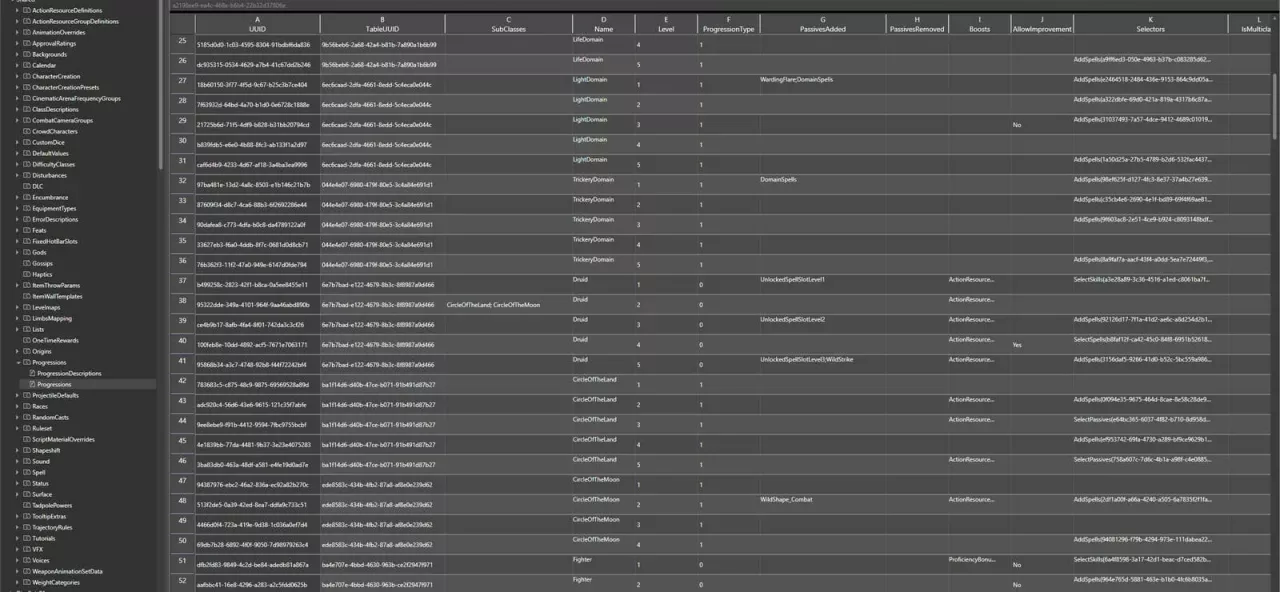Click the Voices folder icon
Viewport: 1280px width, 592px height.
[x=27, y=560]
